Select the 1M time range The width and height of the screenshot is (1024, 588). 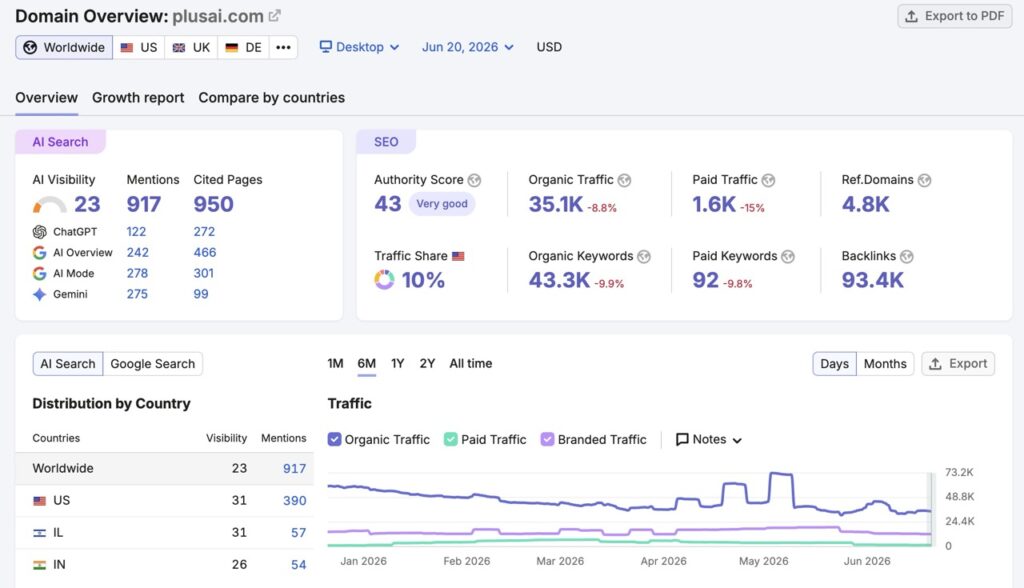click(336, 364)
